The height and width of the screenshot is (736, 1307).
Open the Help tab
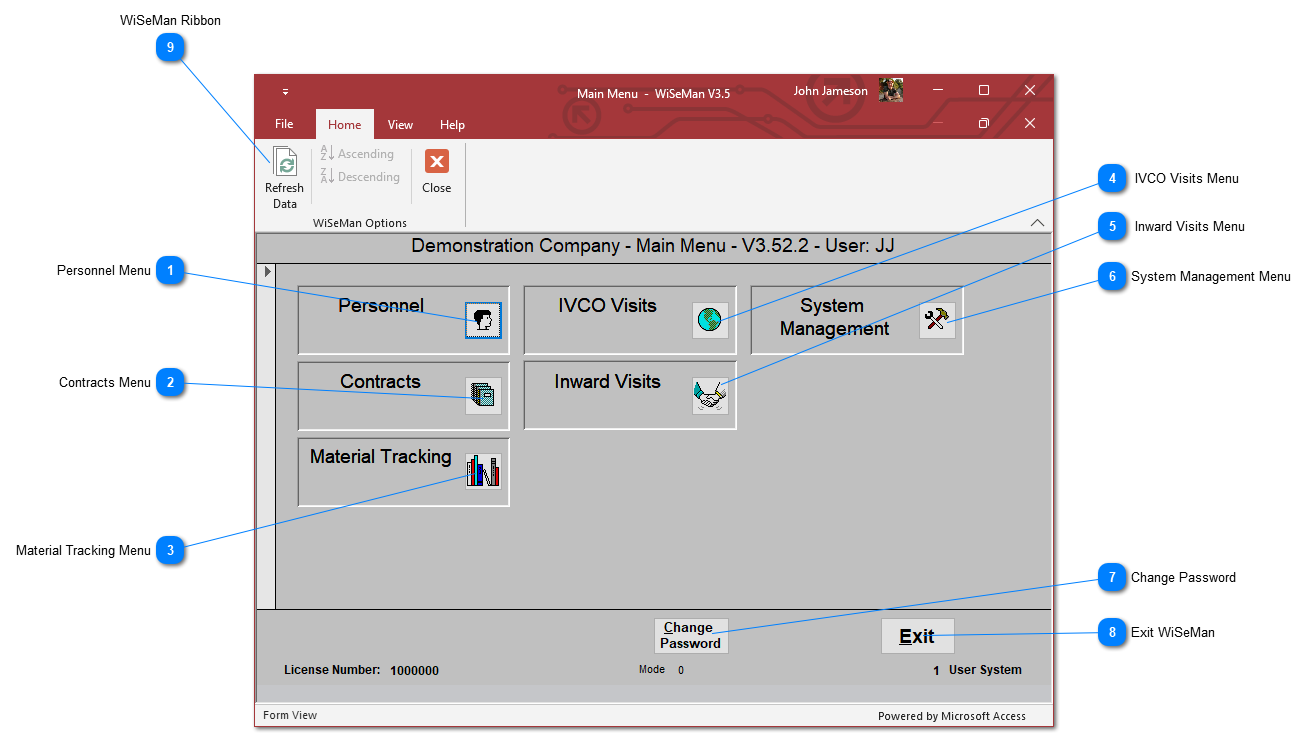[x=452, y=125]
